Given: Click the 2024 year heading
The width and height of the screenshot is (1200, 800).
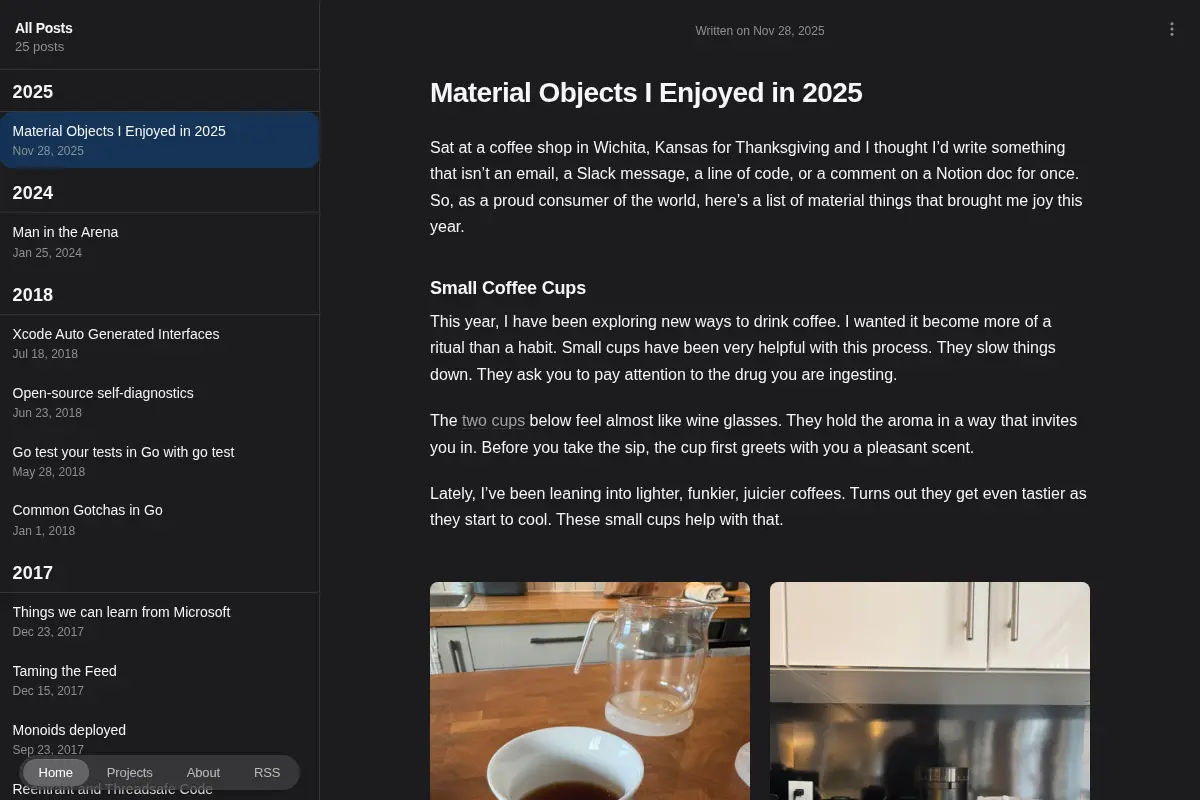Looking at the screenshot, I should pos(33,193).
